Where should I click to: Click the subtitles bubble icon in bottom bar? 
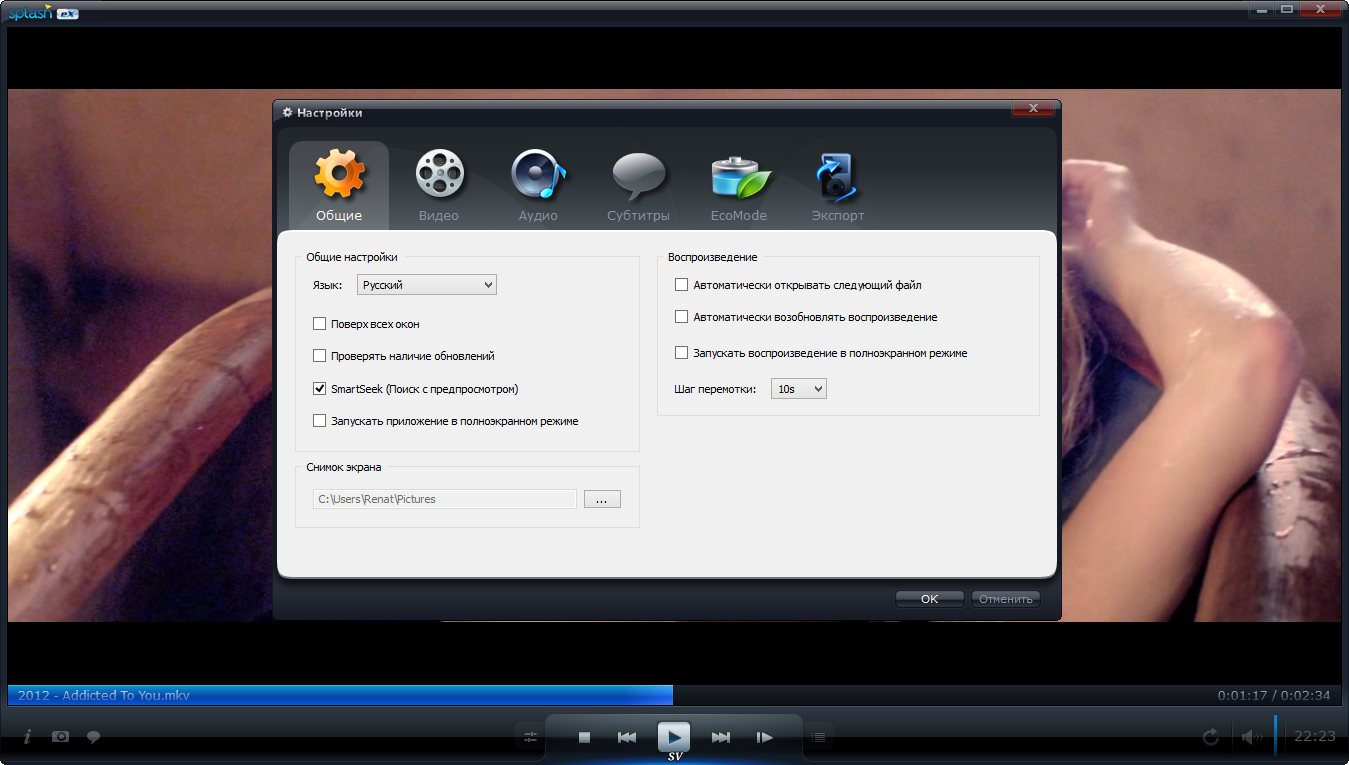tap(93, 737)
